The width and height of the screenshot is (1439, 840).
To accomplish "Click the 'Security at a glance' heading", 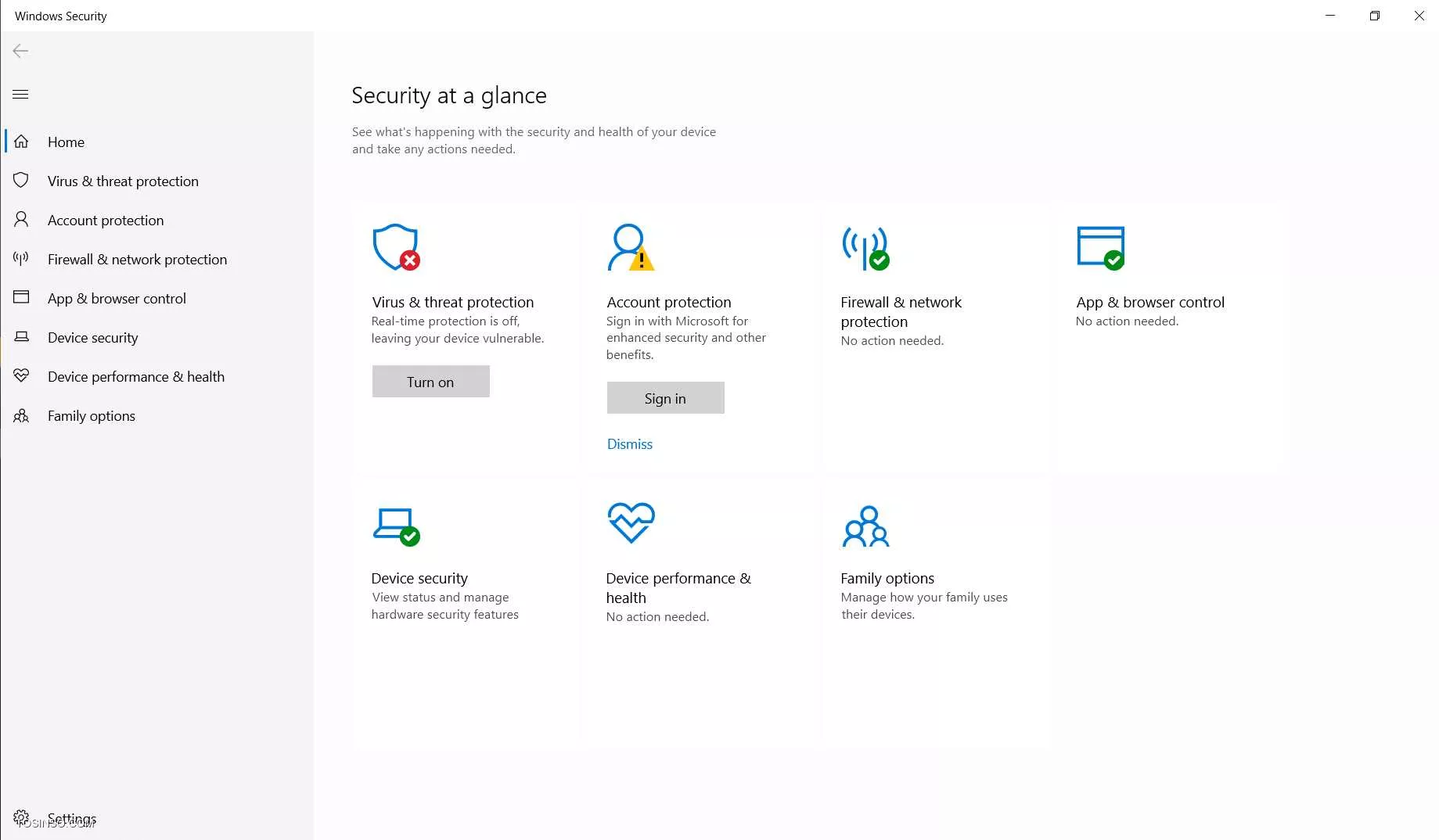I will pos(449,95).
